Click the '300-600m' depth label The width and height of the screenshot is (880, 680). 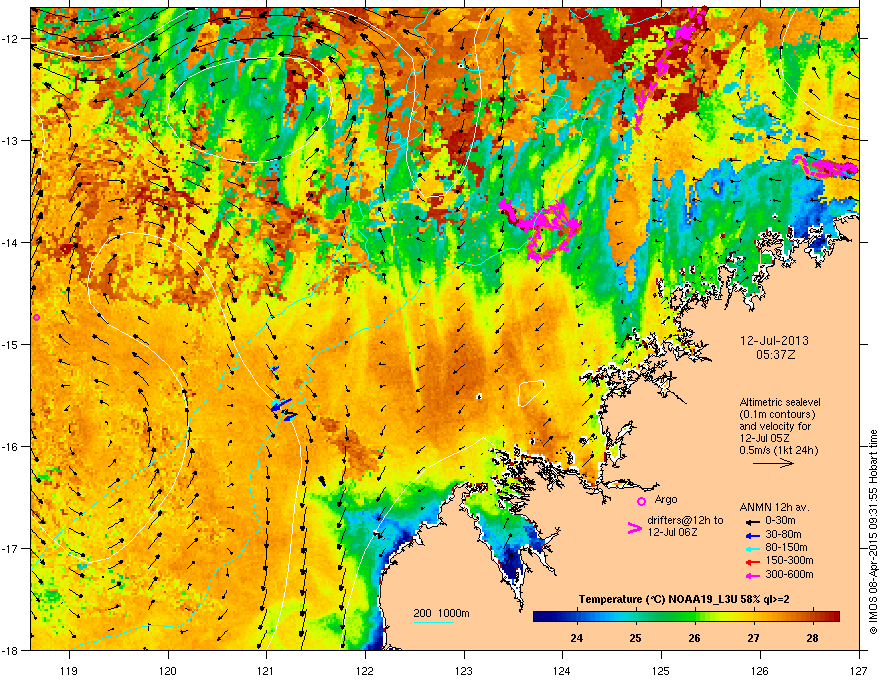tap(789, 574)
